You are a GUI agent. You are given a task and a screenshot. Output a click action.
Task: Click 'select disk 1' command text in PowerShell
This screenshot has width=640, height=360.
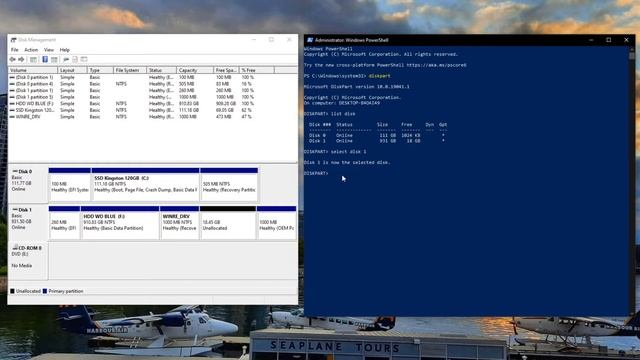(x=348, y=151)
